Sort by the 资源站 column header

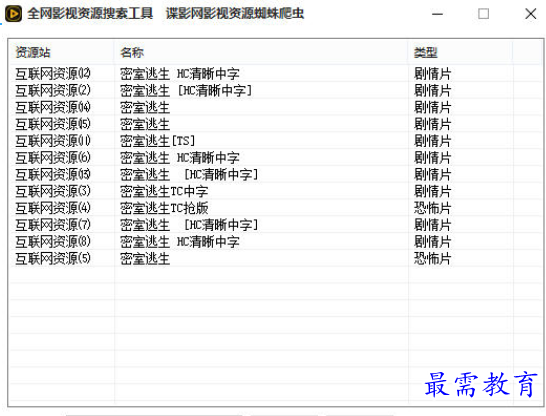tap(33, 53)
